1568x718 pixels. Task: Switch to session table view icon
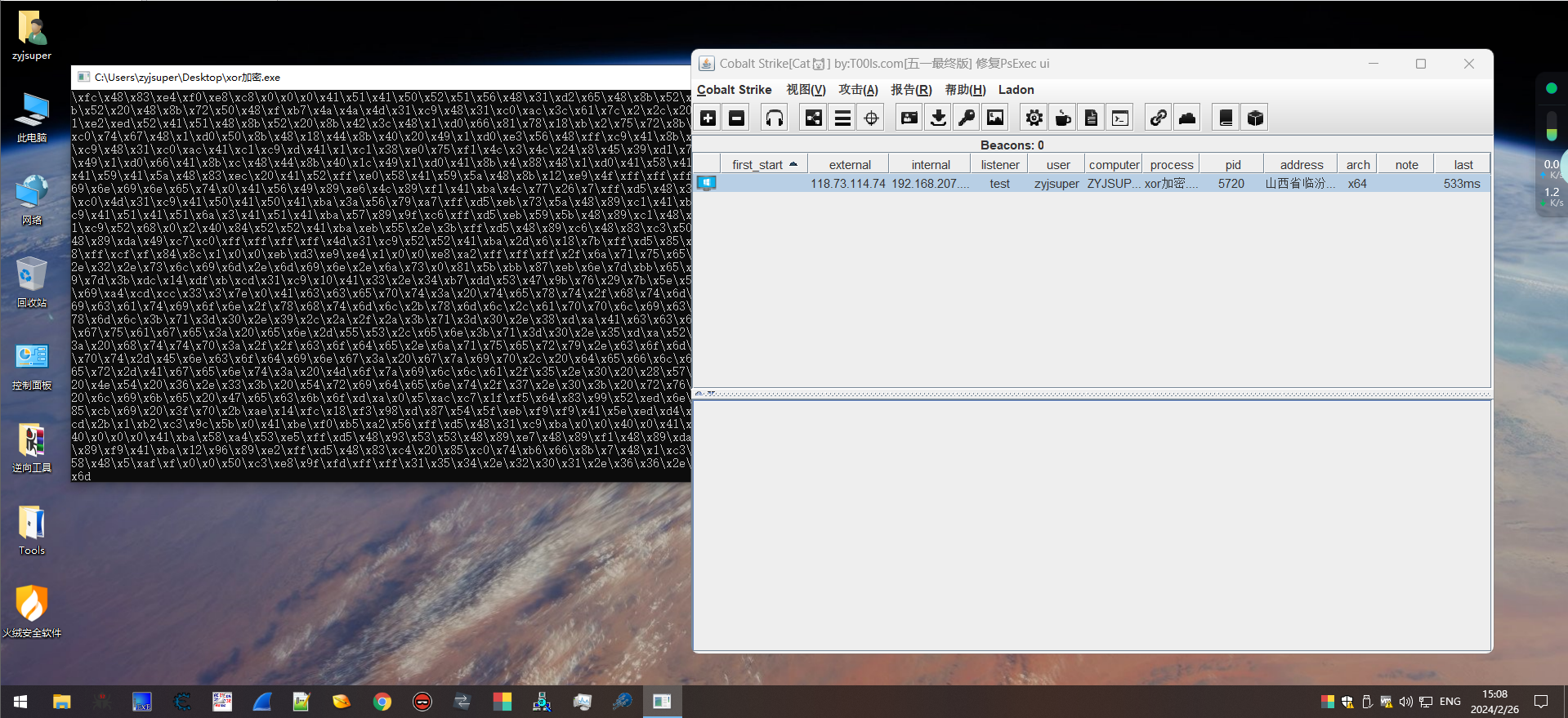coord(842,118)
